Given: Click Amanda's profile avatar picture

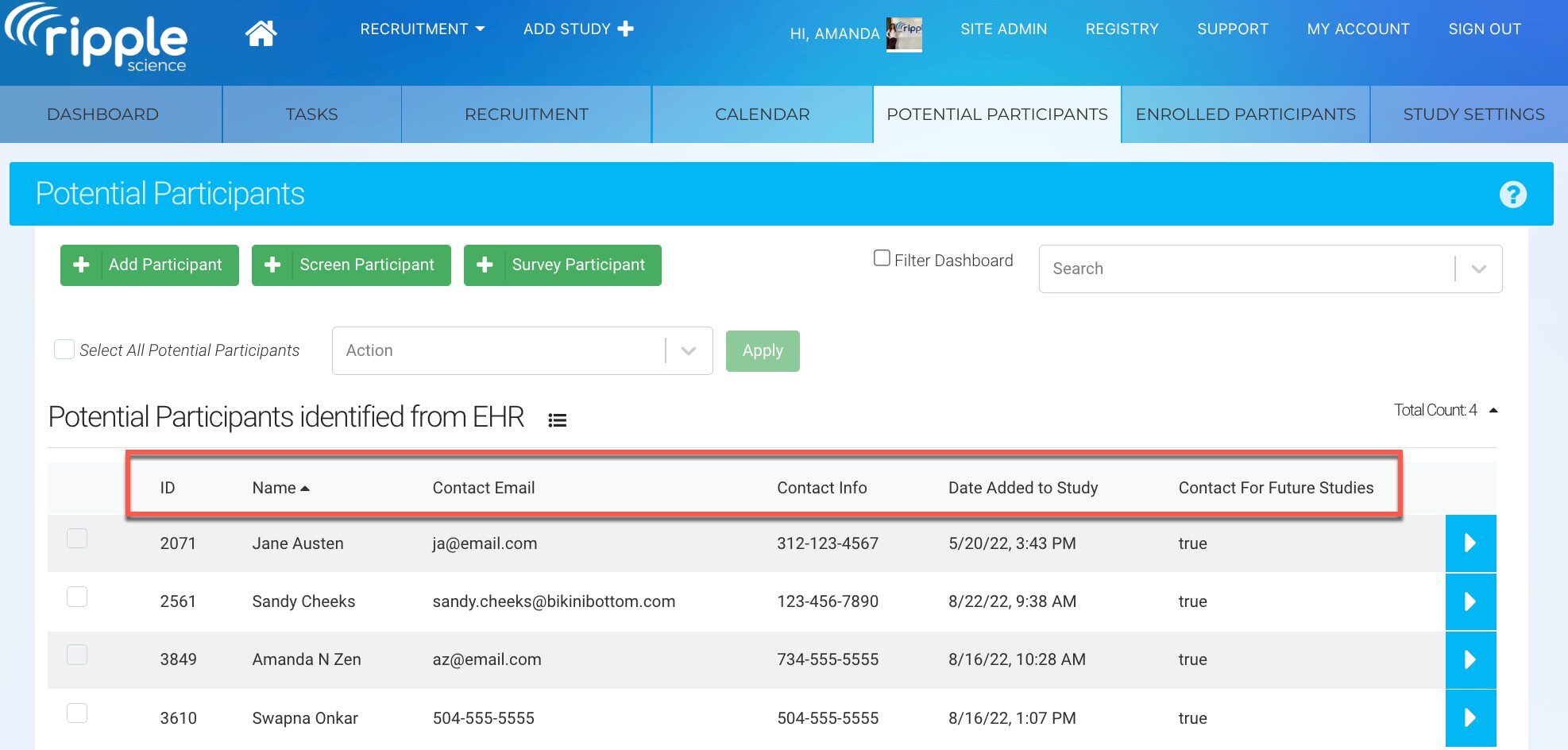Looking at the screenshot, I should click(904, 34).
